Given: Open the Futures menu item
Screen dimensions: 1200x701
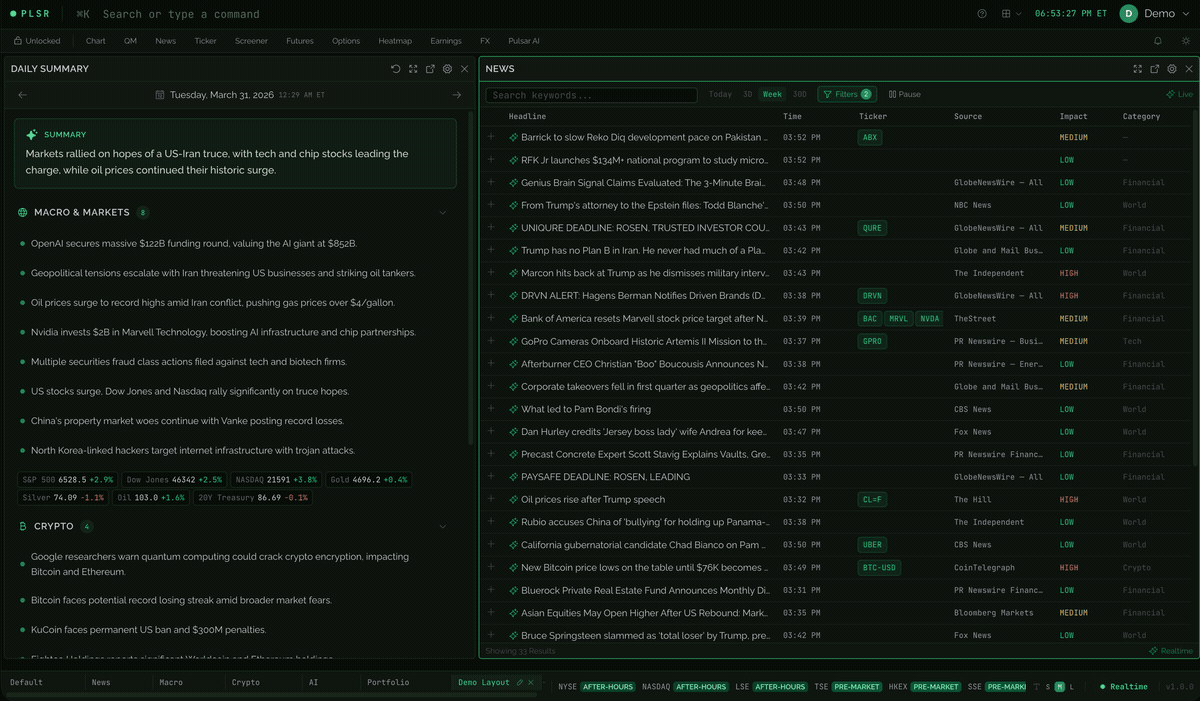Looking at the screenshot, I should pyautogui.click(x=300, y=41).
